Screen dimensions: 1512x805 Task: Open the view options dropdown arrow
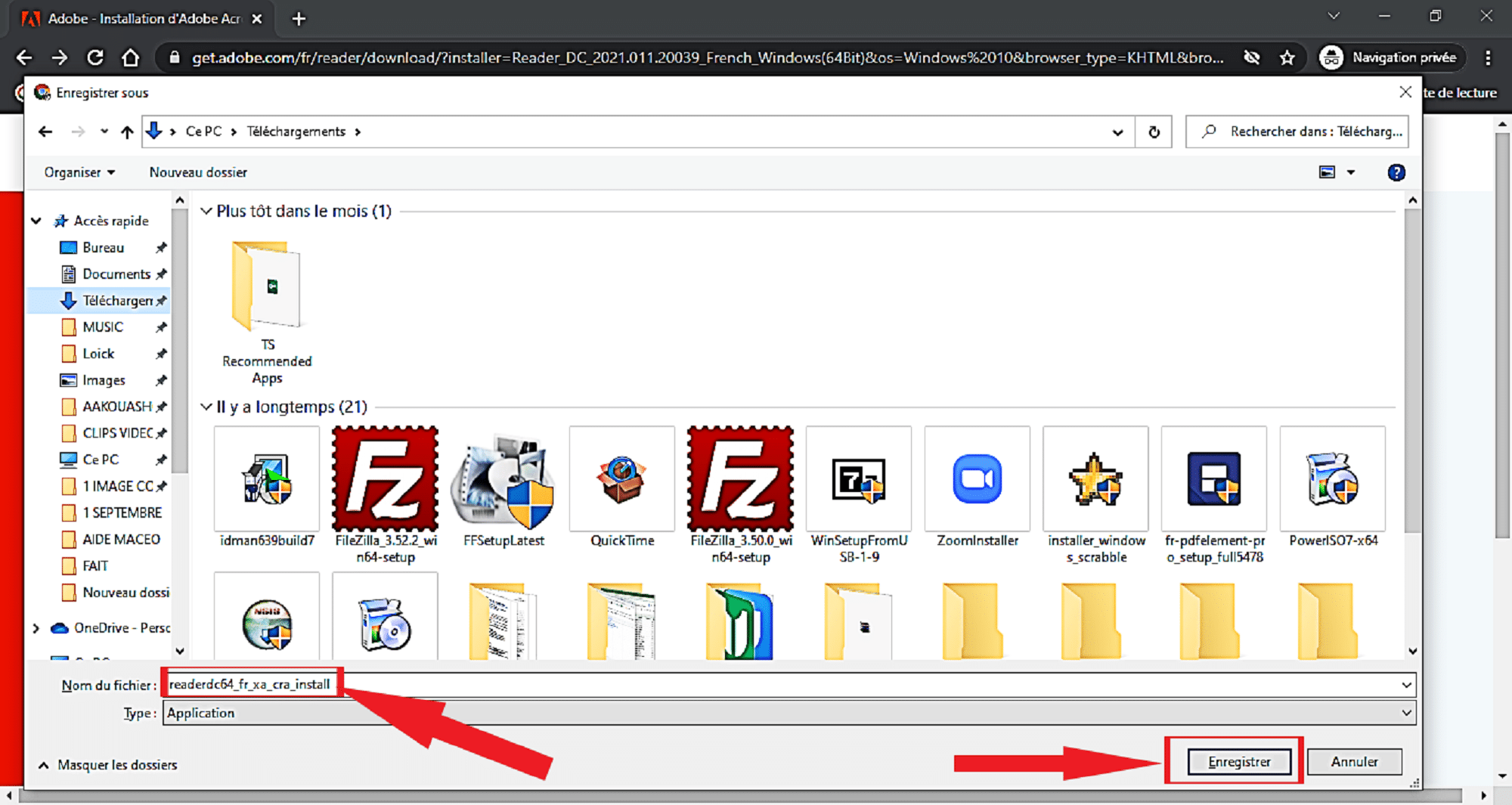(1350, 172)
